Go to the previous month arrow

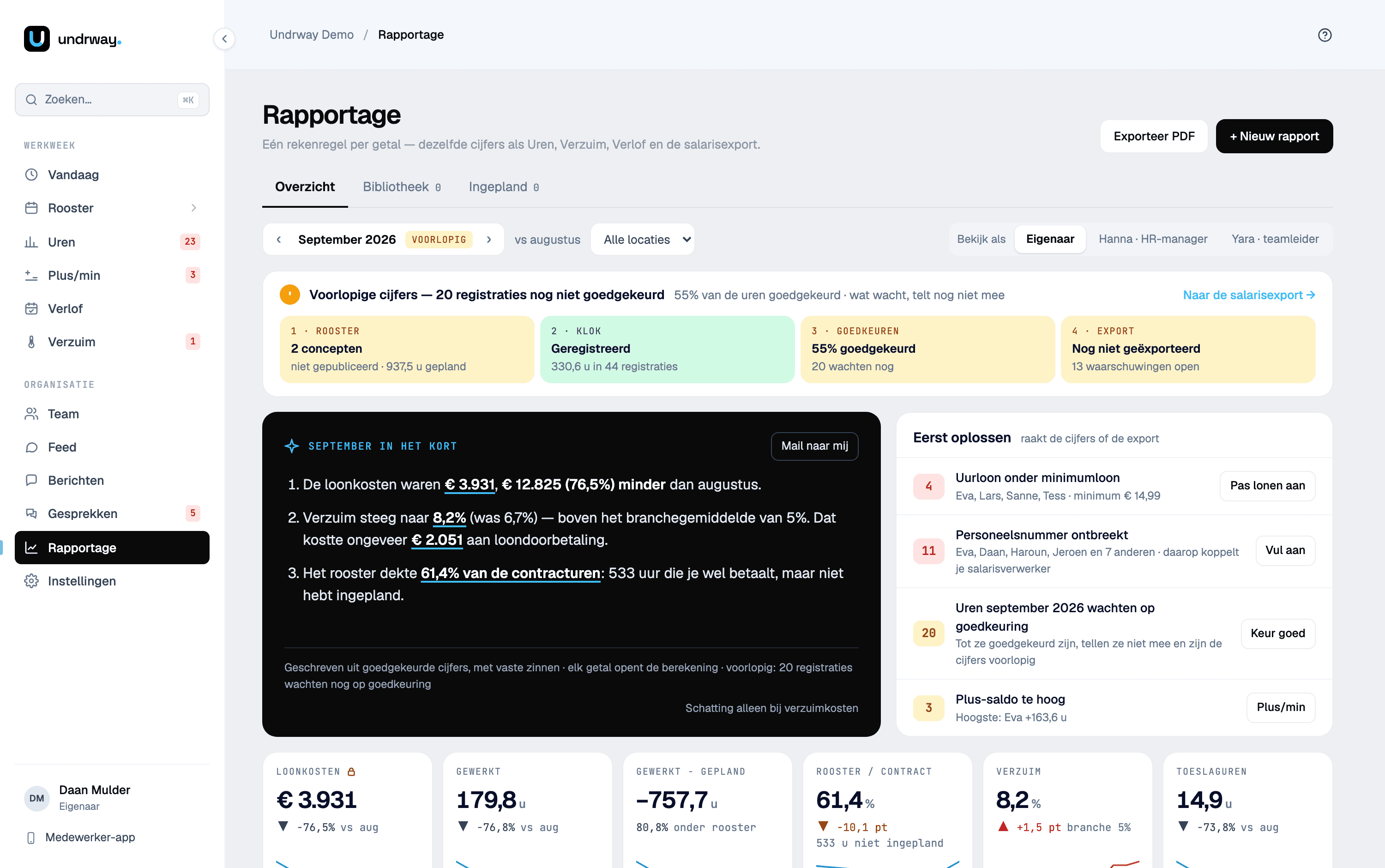(x=279, y=239)
